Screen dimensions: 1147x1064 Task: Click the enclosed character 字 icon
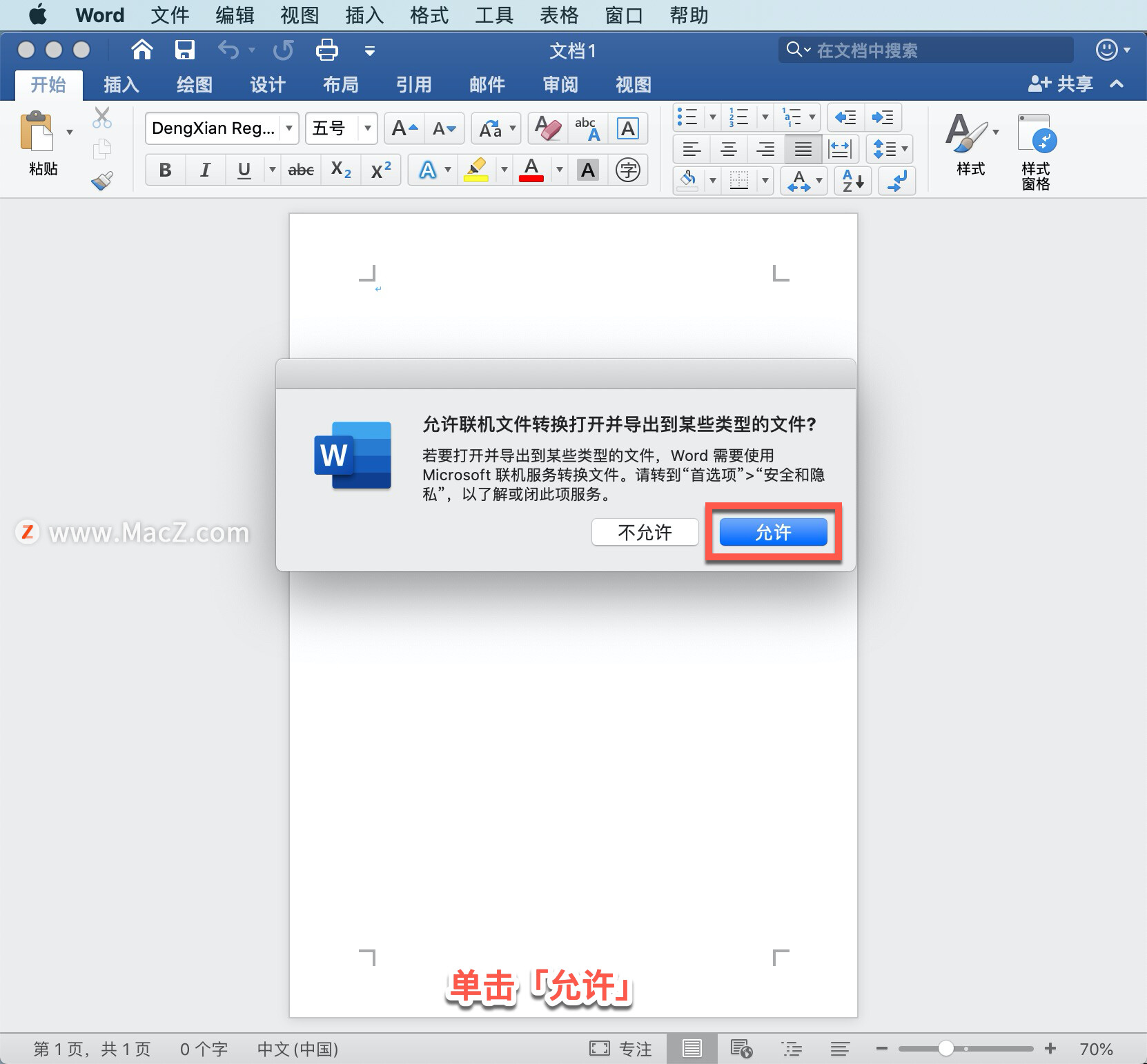tap(627, 170)
